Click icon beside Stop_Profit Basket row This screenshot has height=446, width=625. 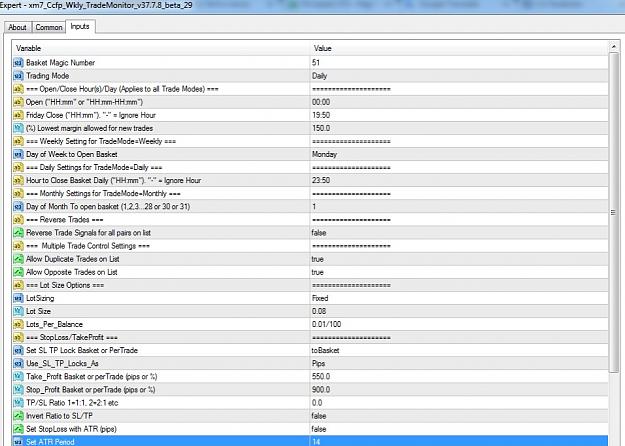tap(18, 390)
